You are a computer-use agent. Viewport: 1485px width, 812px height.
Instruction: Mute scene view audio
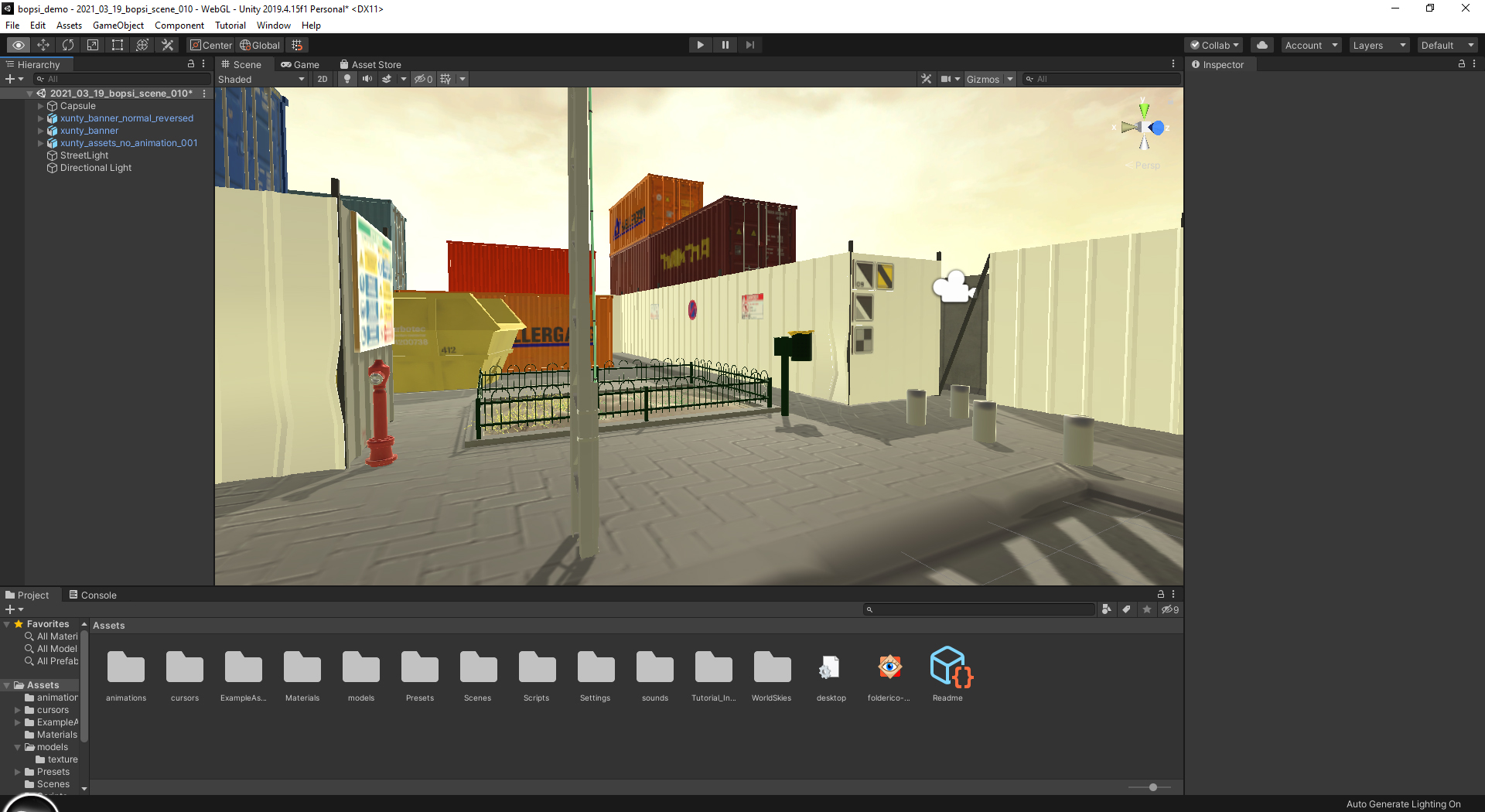point(367,78)
